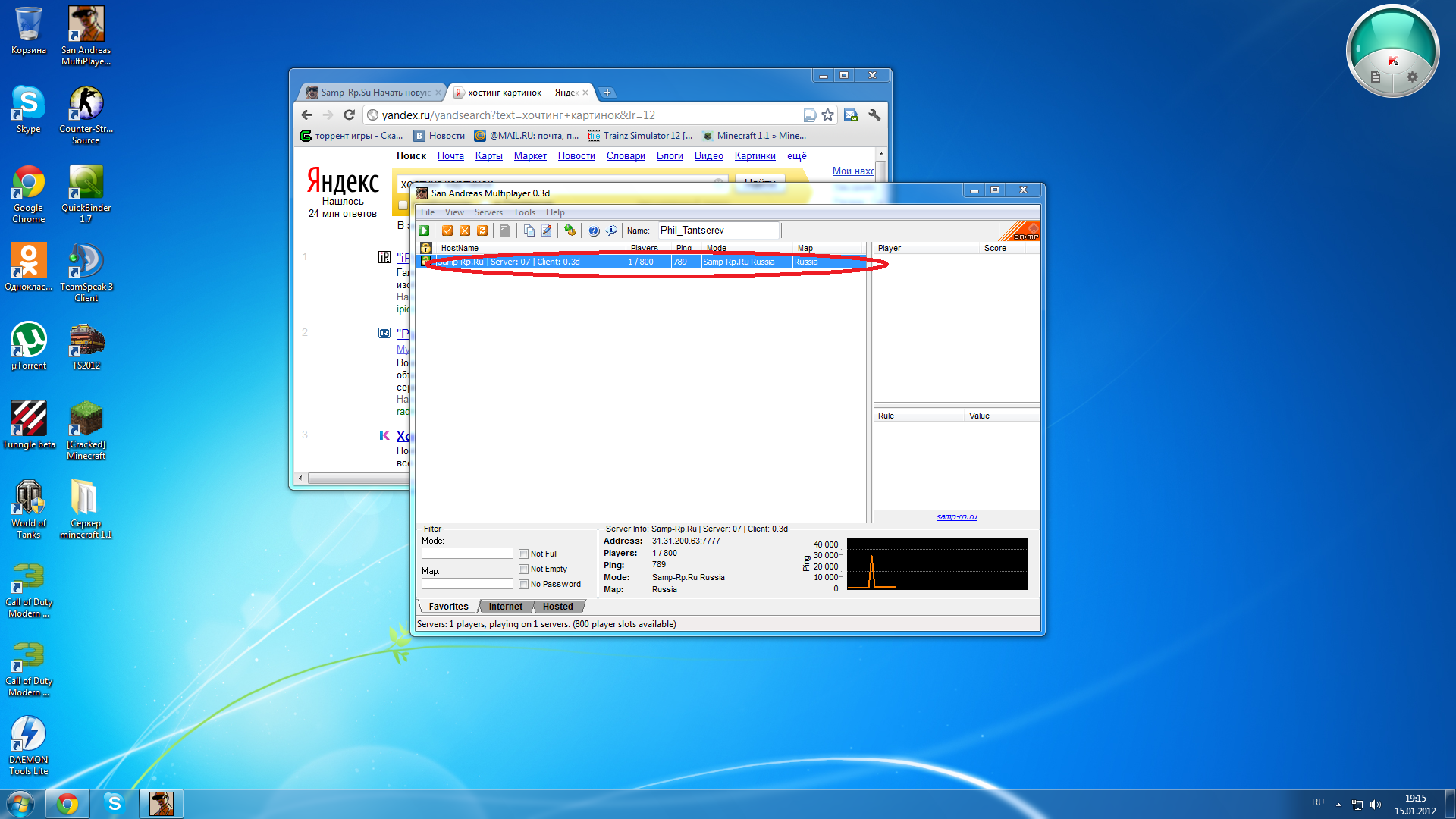The width and height of the screenshot is (1456, 819).
Task: Click the orange Refresh Server icon
Action: (482, 231)
